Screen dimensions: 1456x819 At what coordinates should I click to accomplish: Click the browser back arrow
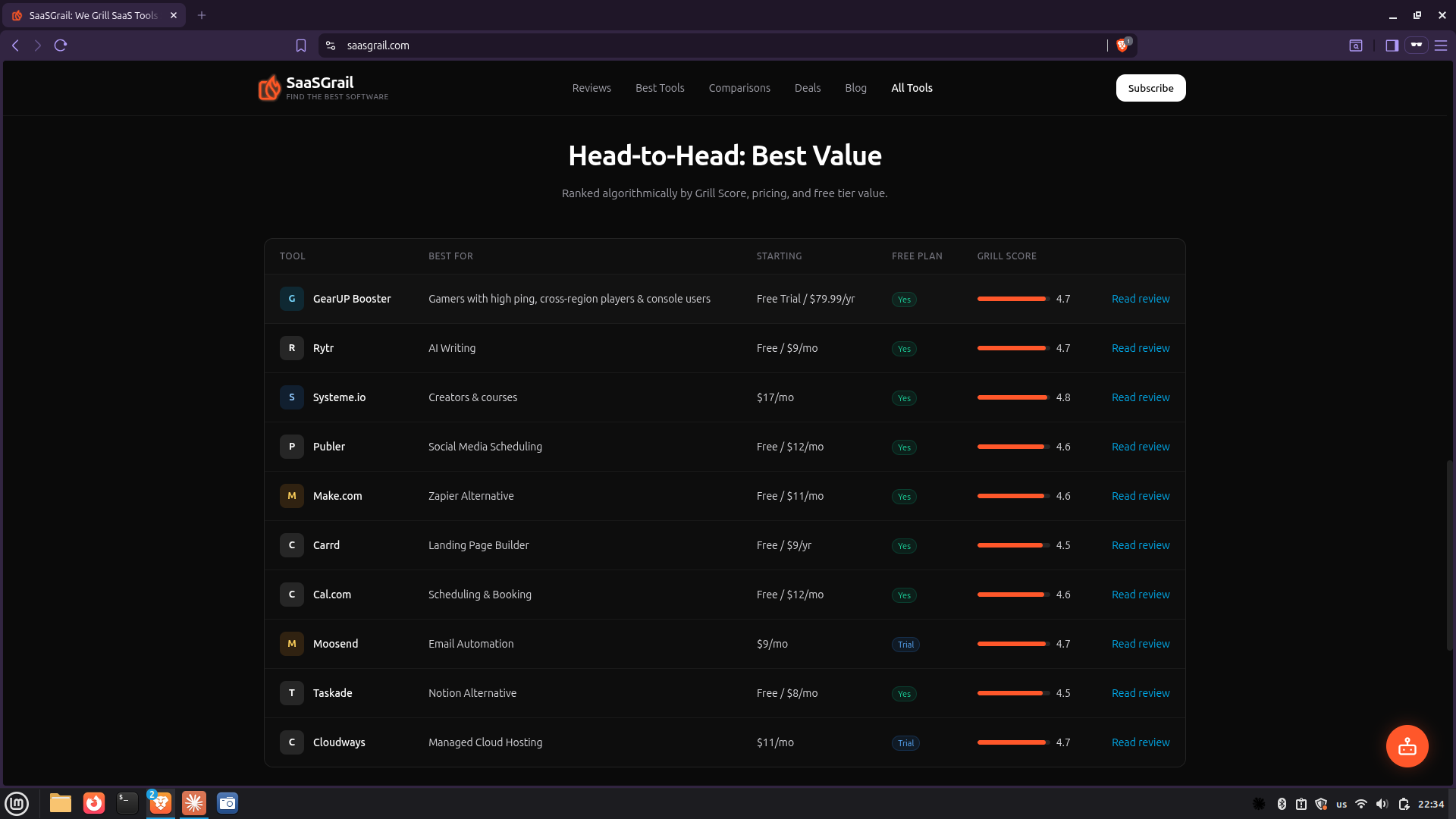click(x=15, y=45)
